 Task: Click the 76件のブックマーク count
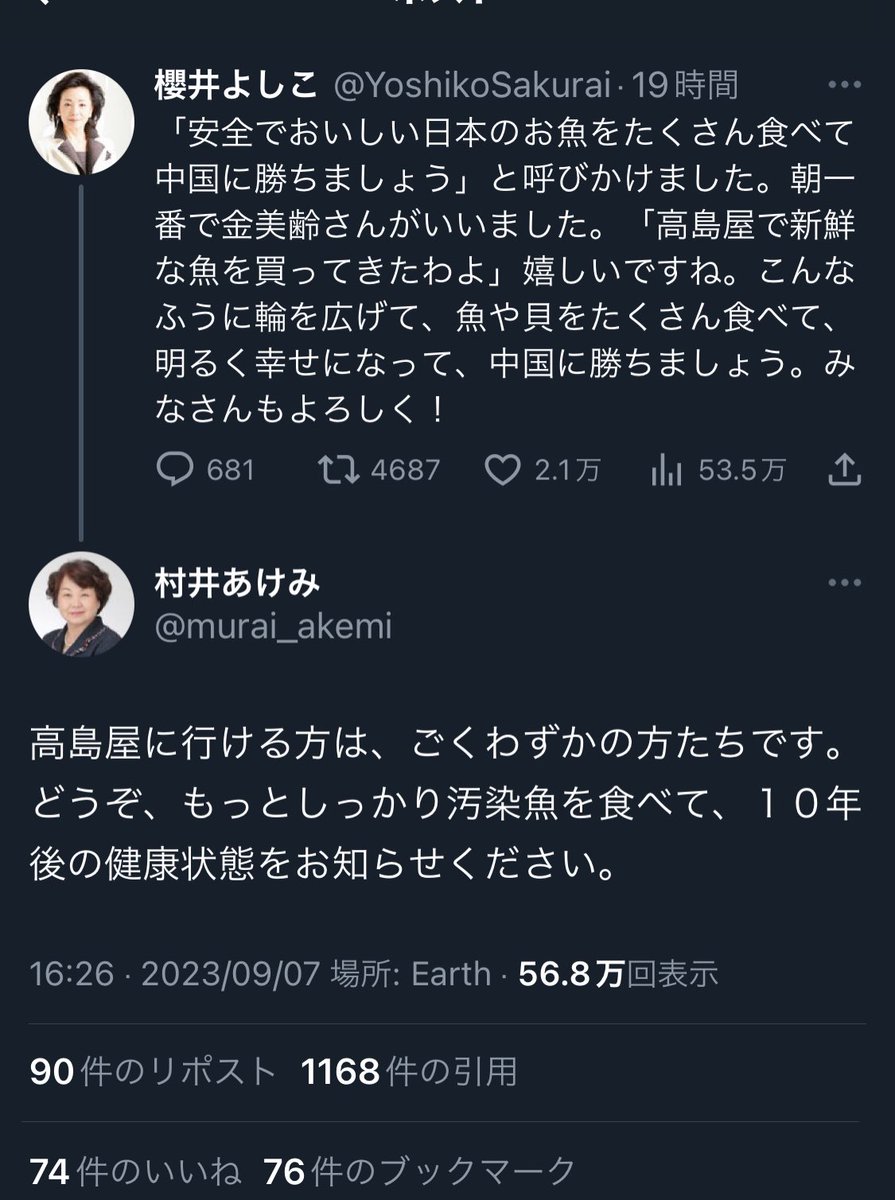click(419, 1171)
